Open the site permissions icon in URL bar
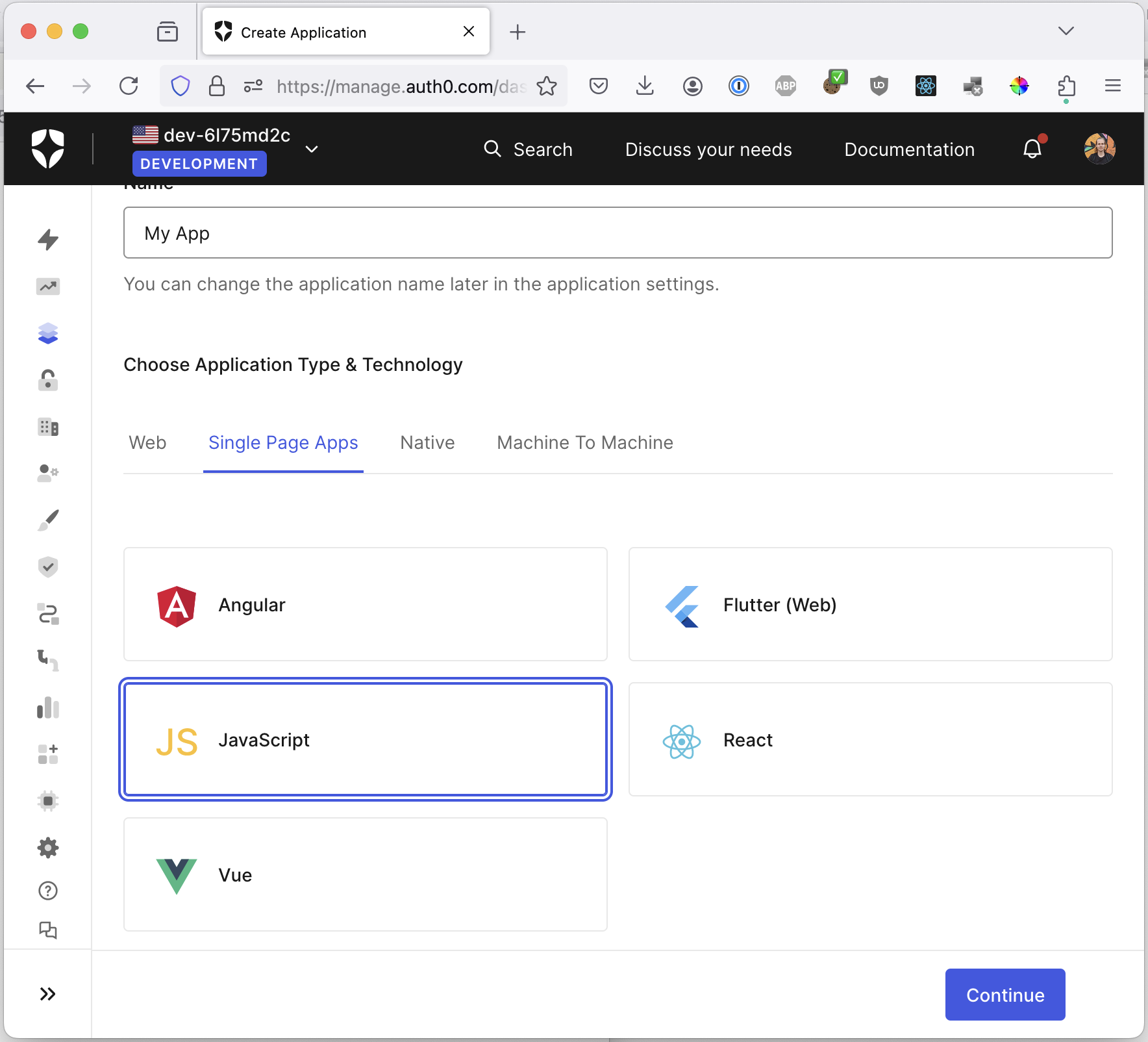Image resolution: width=1148 pixels, height=1042 pixels. click(253, 86)
